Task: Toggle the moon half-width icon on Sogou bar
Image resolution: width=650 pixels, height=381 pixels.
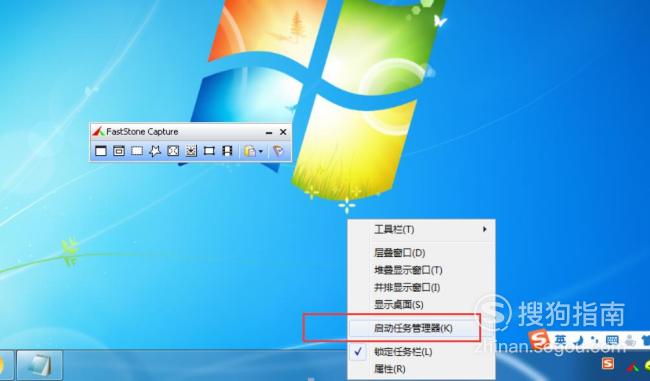Action: click(579, 340)
